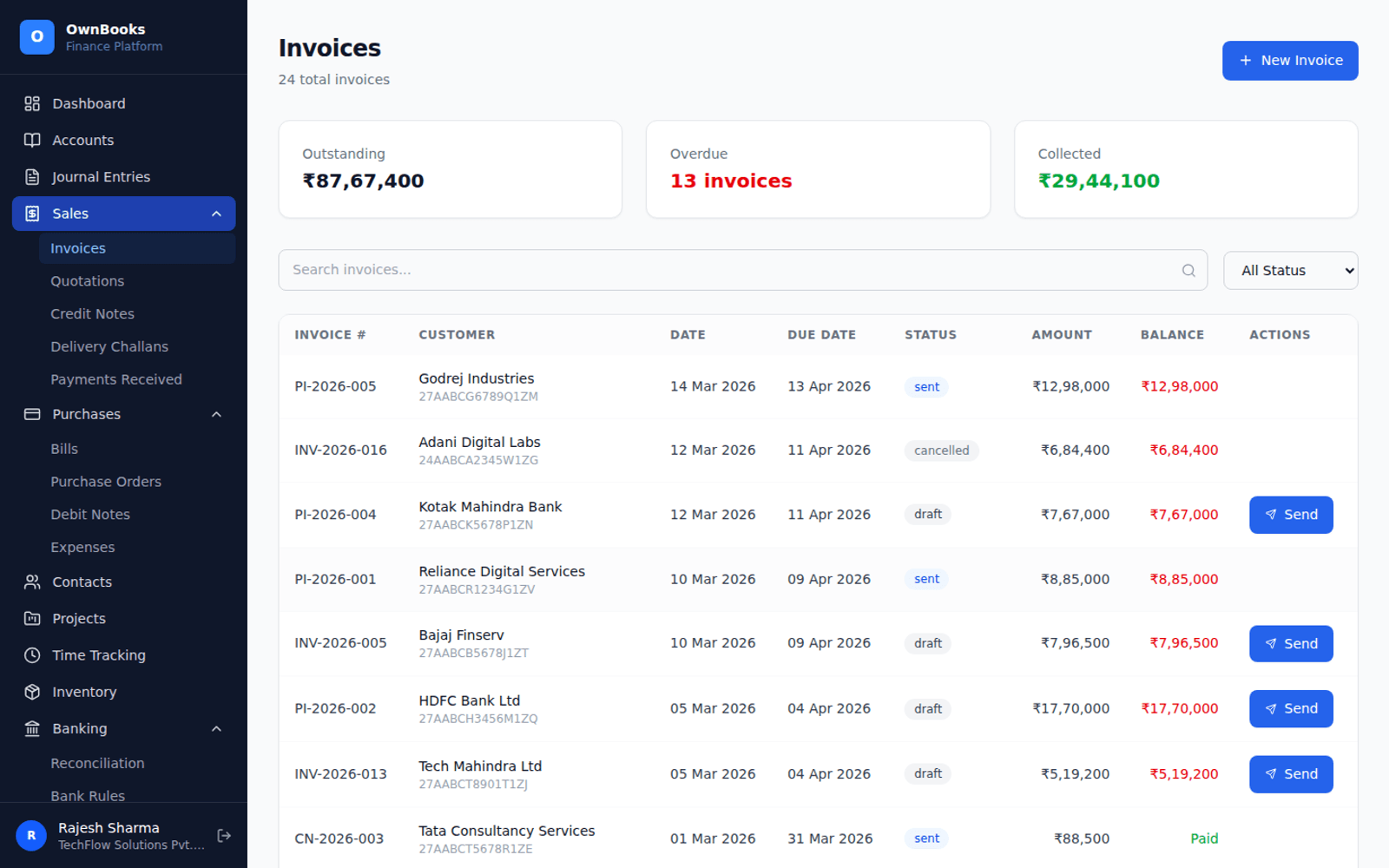Click the Outstanding summary card
Image resolution: width=1389 pixels, height=868 pixels.
(x=450, y=169)
